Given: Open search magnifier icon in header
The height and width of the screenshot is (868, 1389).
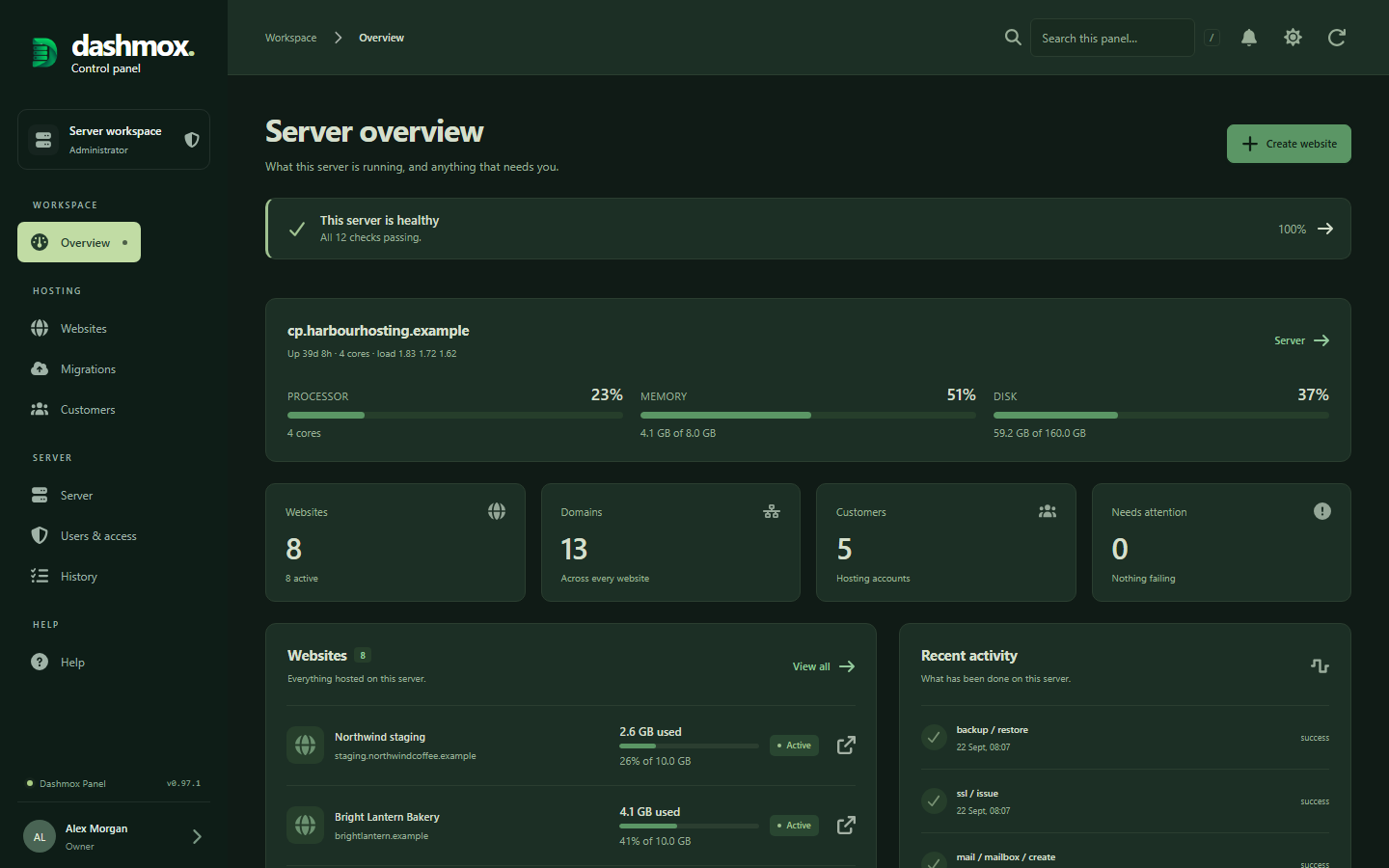Looking at the screenshot, I should (1013, 38).
